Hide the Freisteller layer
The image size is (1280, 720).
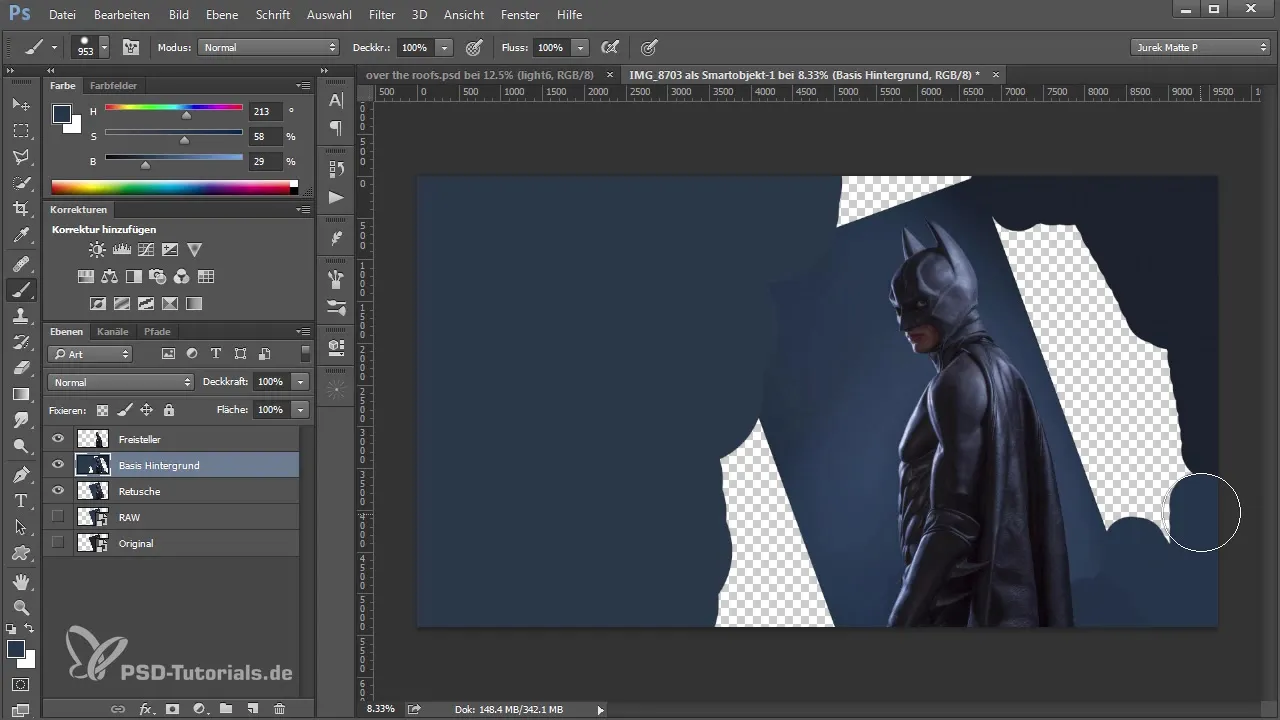point(58,439)
